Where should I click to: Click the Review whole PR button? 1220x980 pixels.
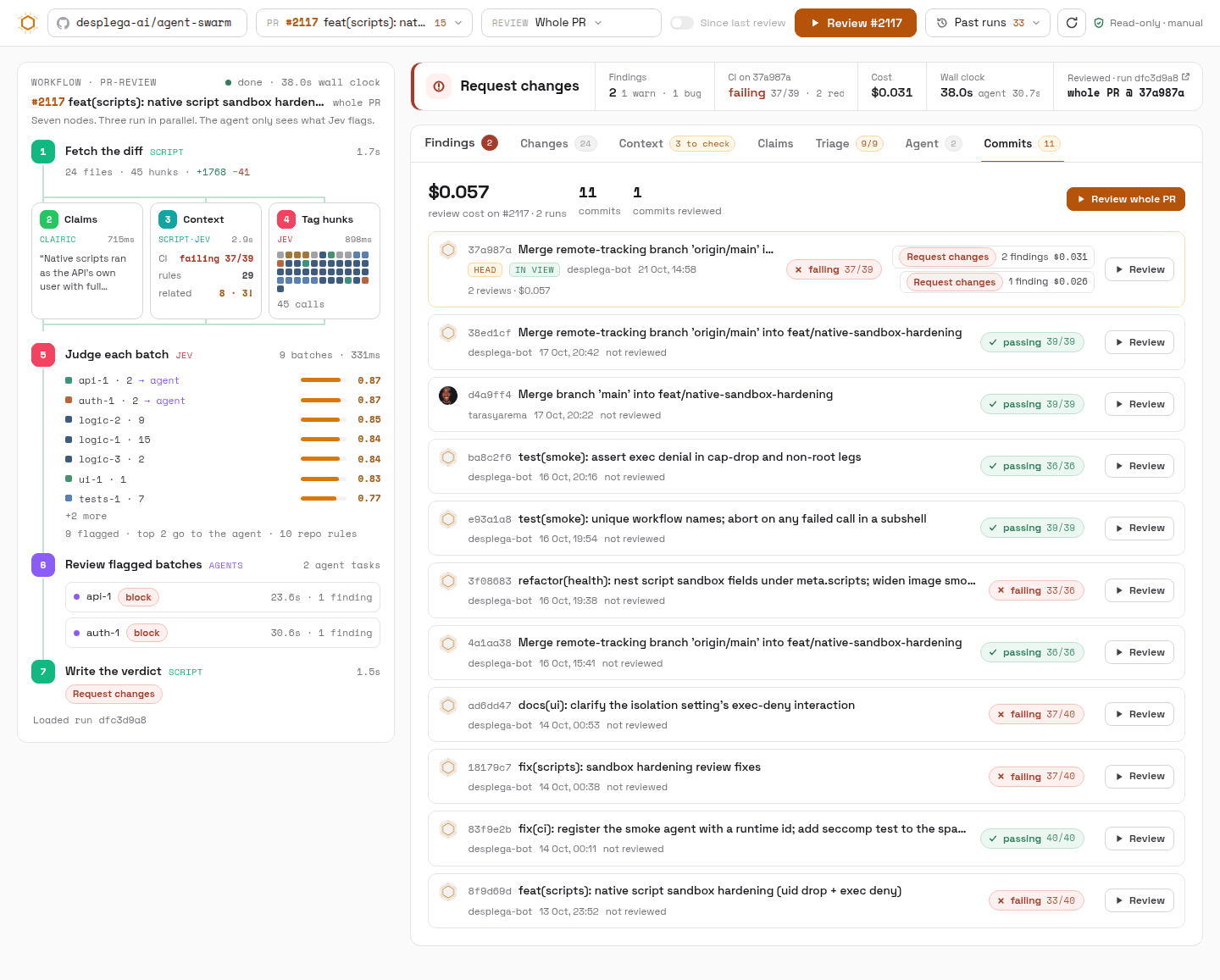tap(1126, 199)
